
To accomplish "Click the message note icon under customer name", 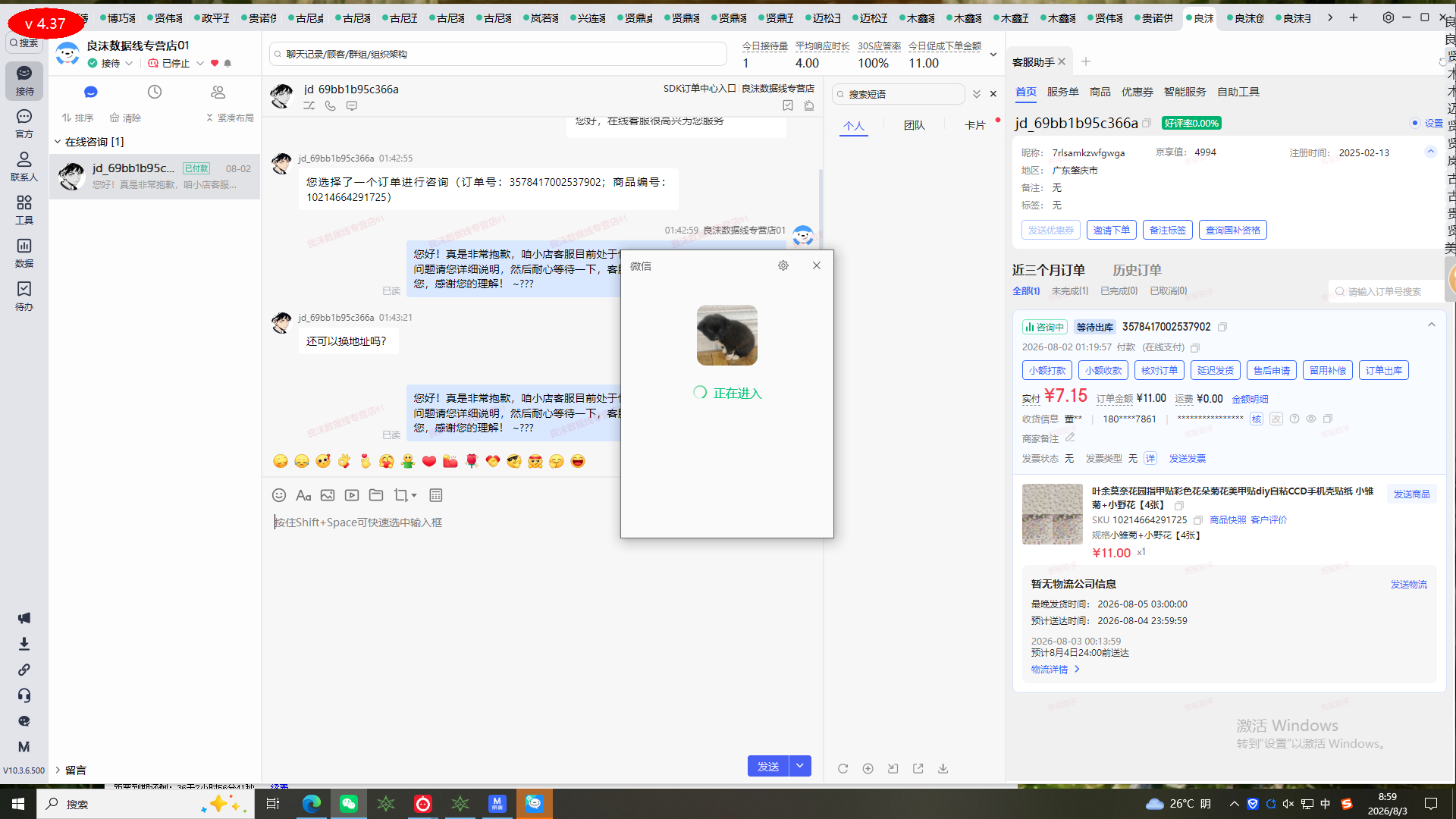I will pyautogui.click(x=352, y=106).
